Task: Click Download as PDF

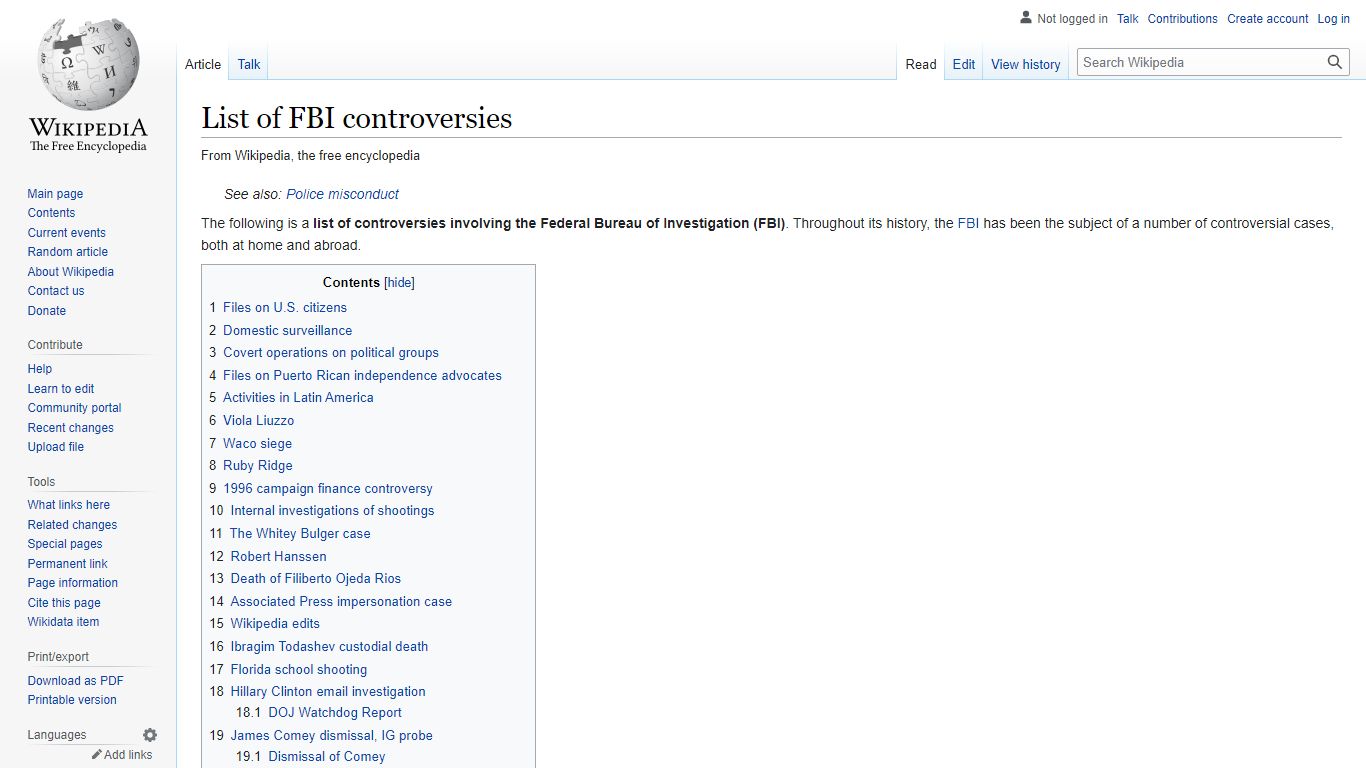Action: click(76, 681)
